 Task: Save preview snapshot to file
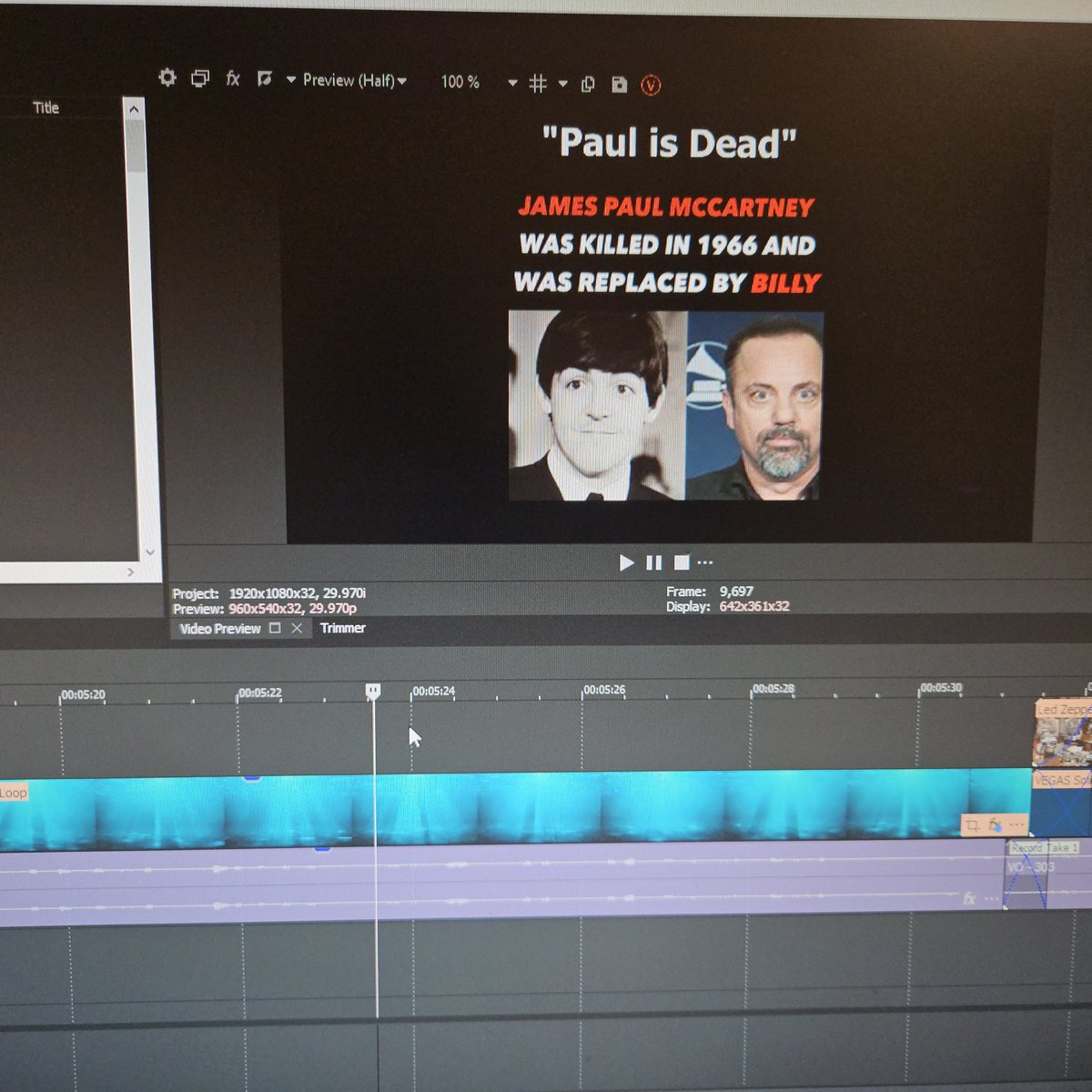point(620,84)
